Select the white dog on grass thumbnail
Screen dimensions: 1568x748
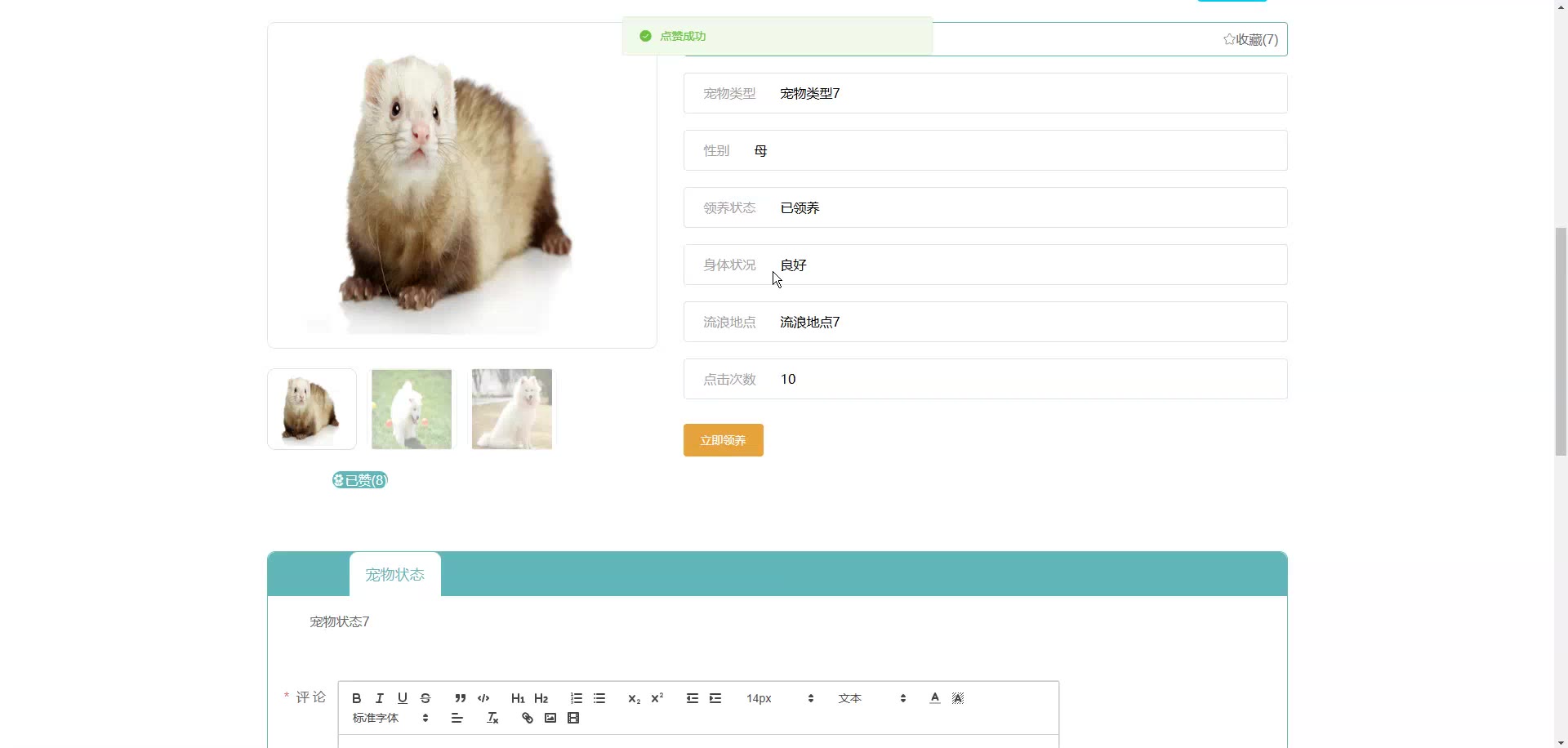coord(412,409)
